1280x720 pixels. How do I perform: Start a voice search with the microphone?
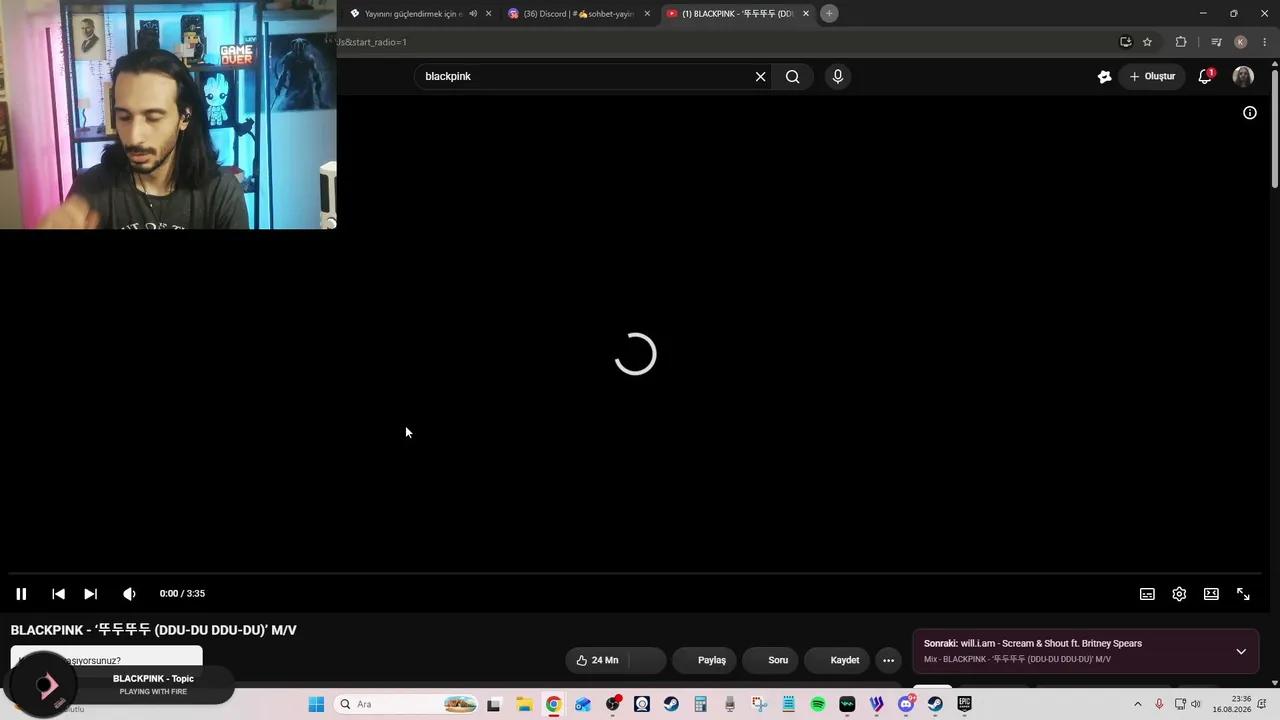coord(838,76)
